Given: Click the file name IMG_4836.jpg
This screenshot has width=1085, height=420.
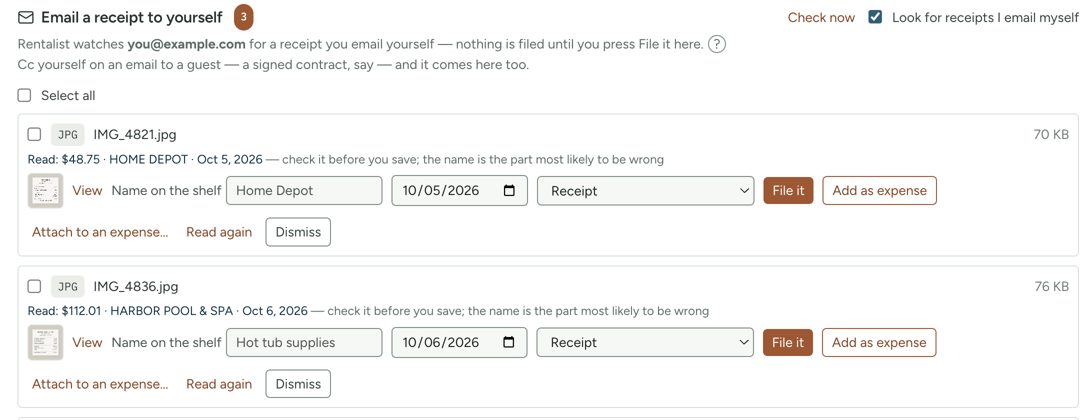Looking at the screenshot, I should (136, 286).
